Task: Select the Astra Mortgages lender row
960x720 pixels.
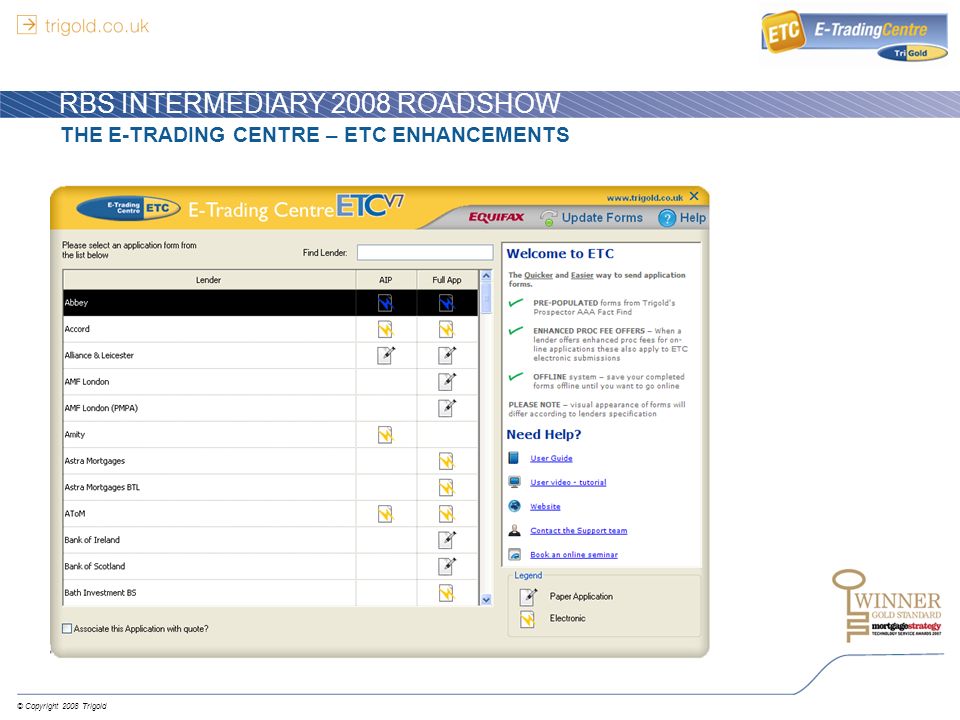Action: [271, 461]
